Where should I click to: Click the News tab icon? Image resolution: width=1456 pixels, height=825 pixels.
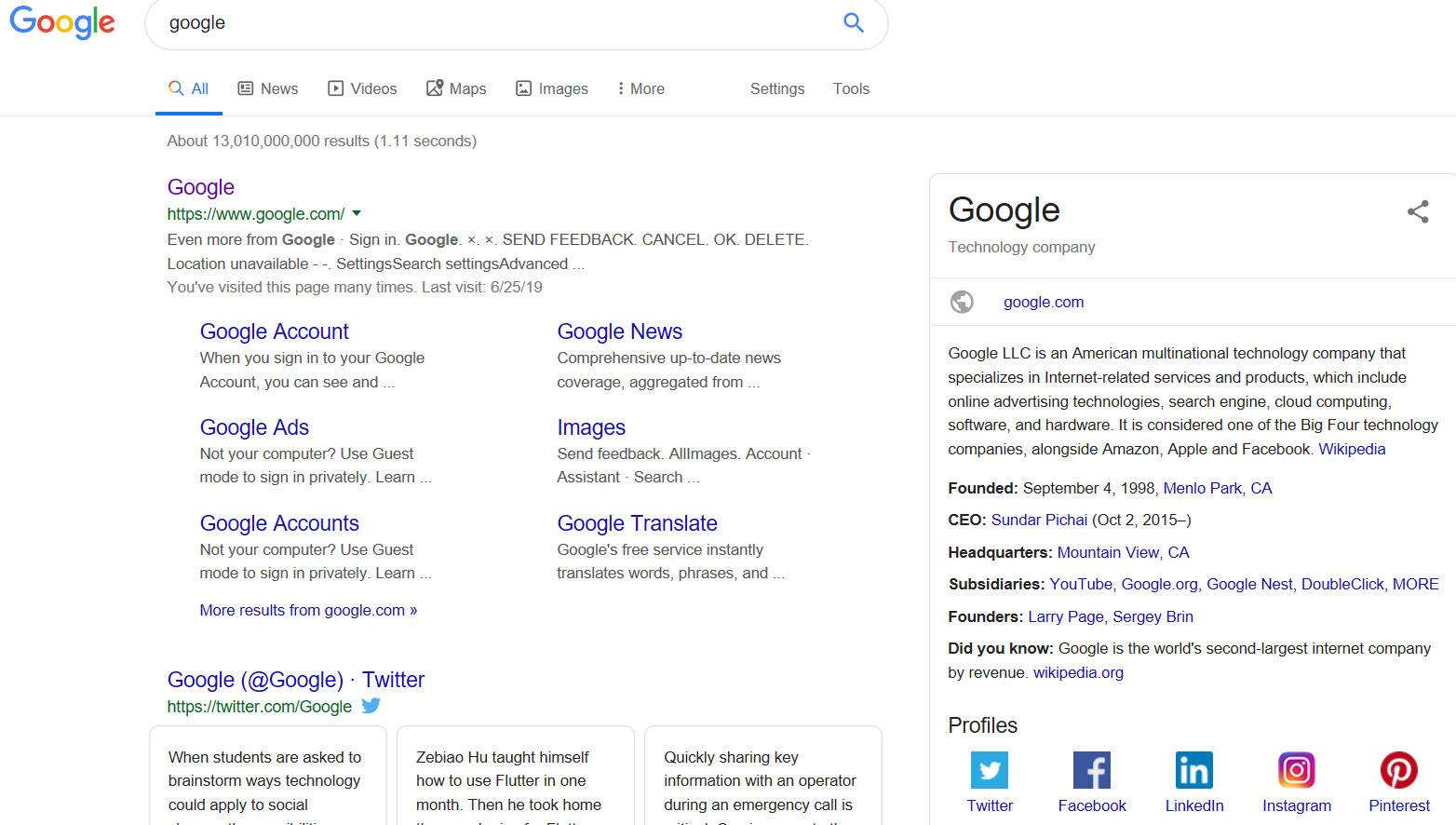[246, 88]
